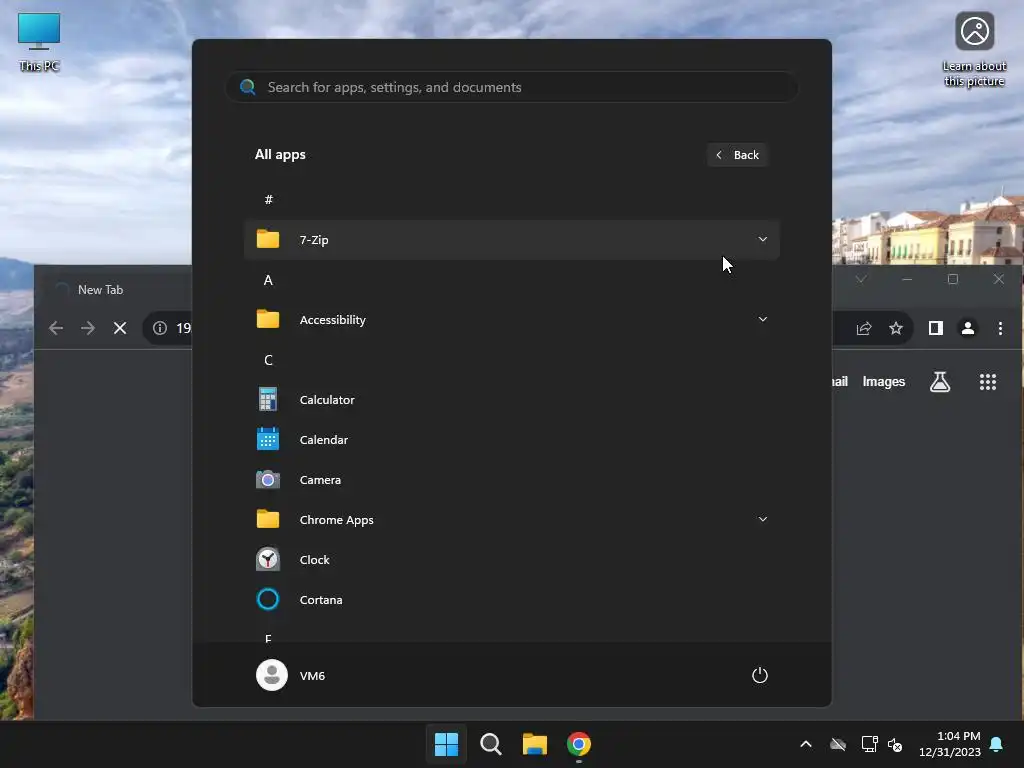Screen dimensions: 1024x768
Task: View site information in Chrome address bar
Action: pos(160,328)
